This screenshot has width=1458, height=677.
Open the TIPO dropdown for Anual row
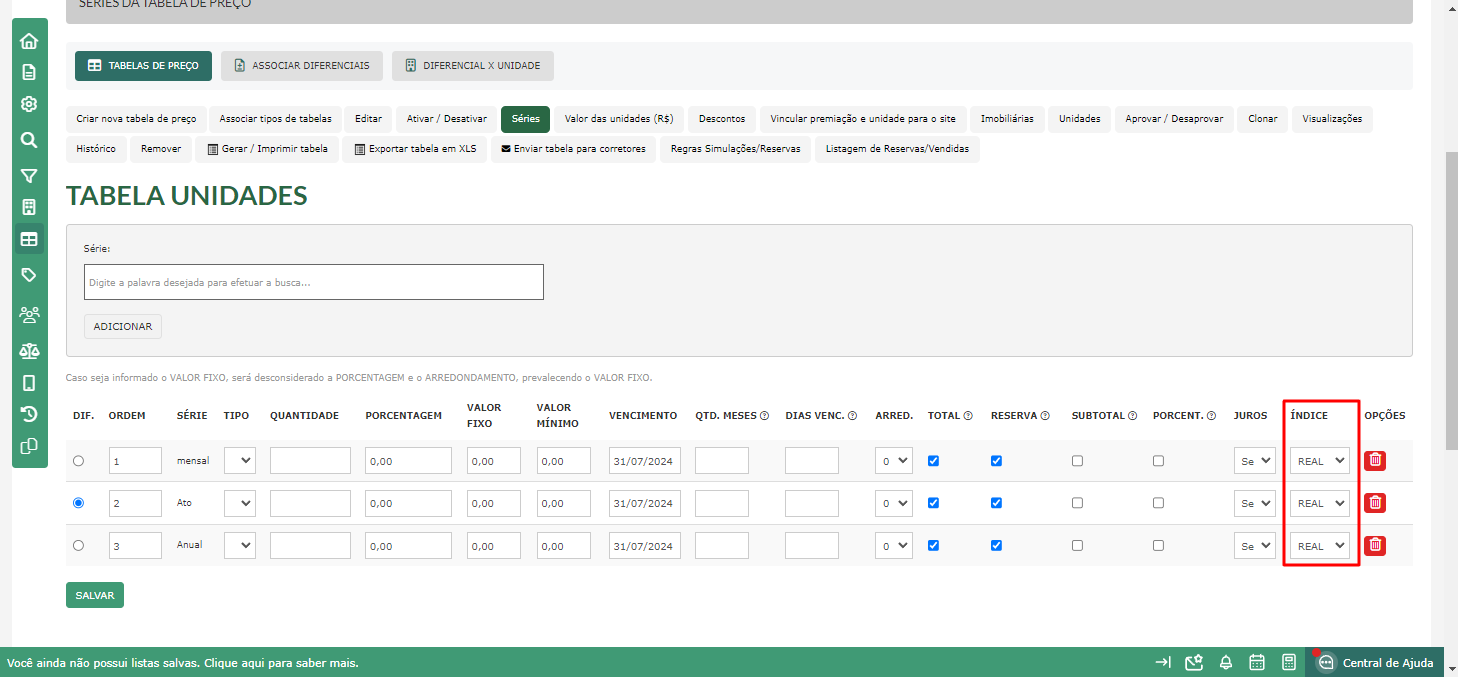pyautogui.click(x=240, y=546)
